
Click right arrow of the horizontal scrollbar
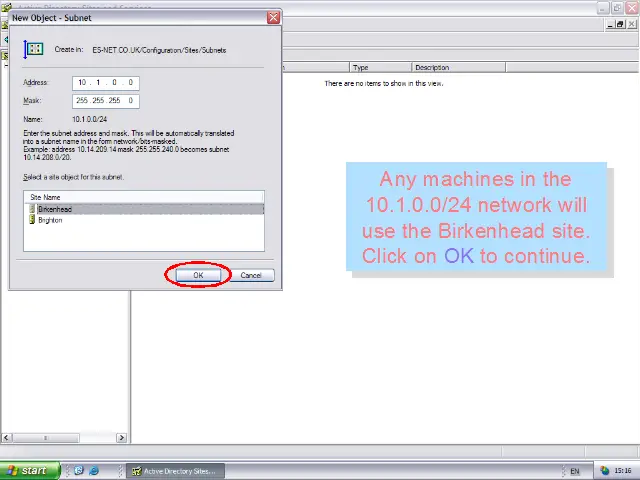[x=122, y=438]
